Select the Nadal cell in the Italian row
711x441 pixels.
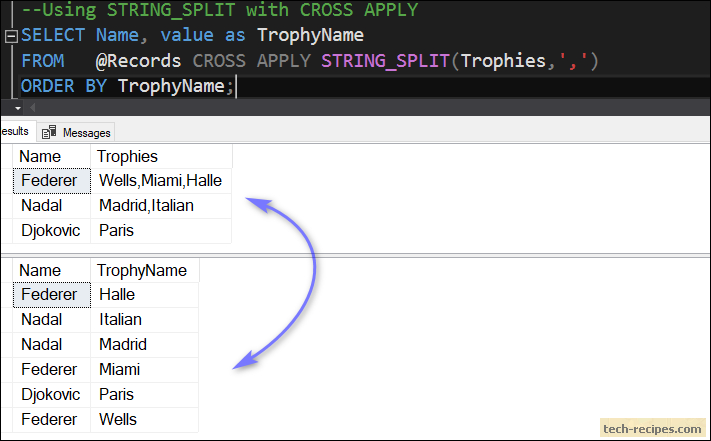pos(52,320)
